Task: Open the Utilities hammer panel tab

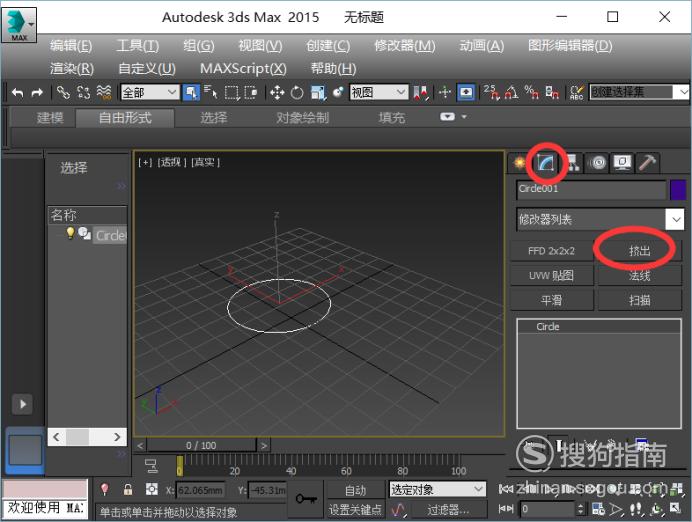Action: pos(647,163)
